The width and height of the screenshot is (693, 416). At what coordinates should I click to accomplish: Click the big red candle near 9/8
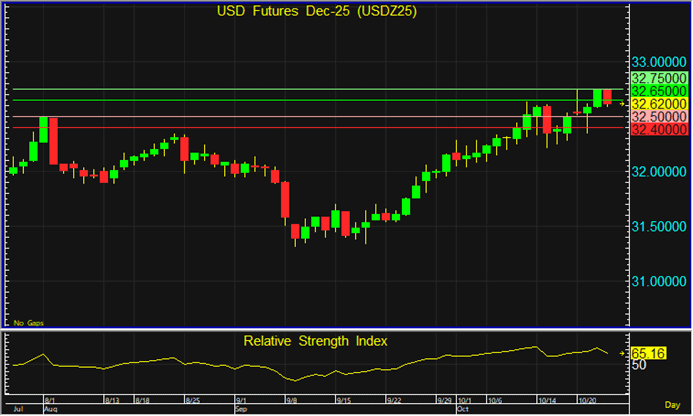(285, 199)
